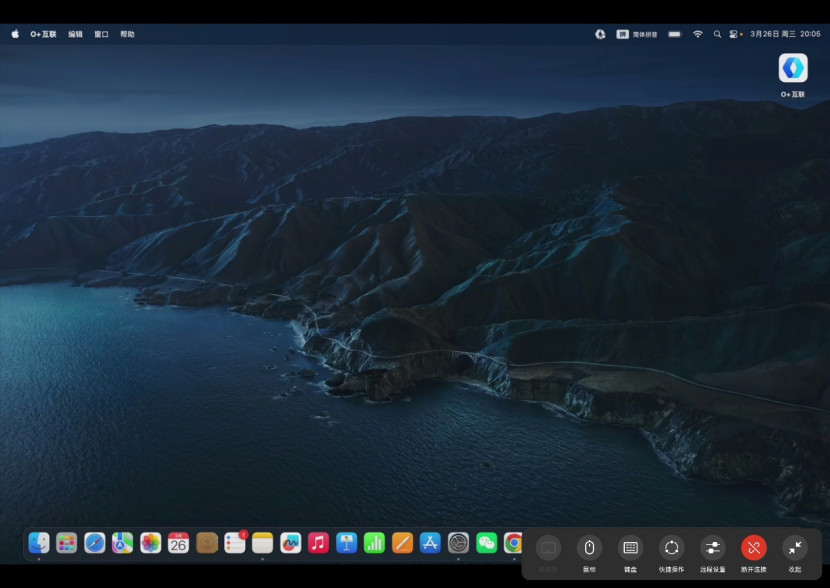Open WeChat from the Dock
Viewport: 830px width, 588px height.
coord(487,543)
